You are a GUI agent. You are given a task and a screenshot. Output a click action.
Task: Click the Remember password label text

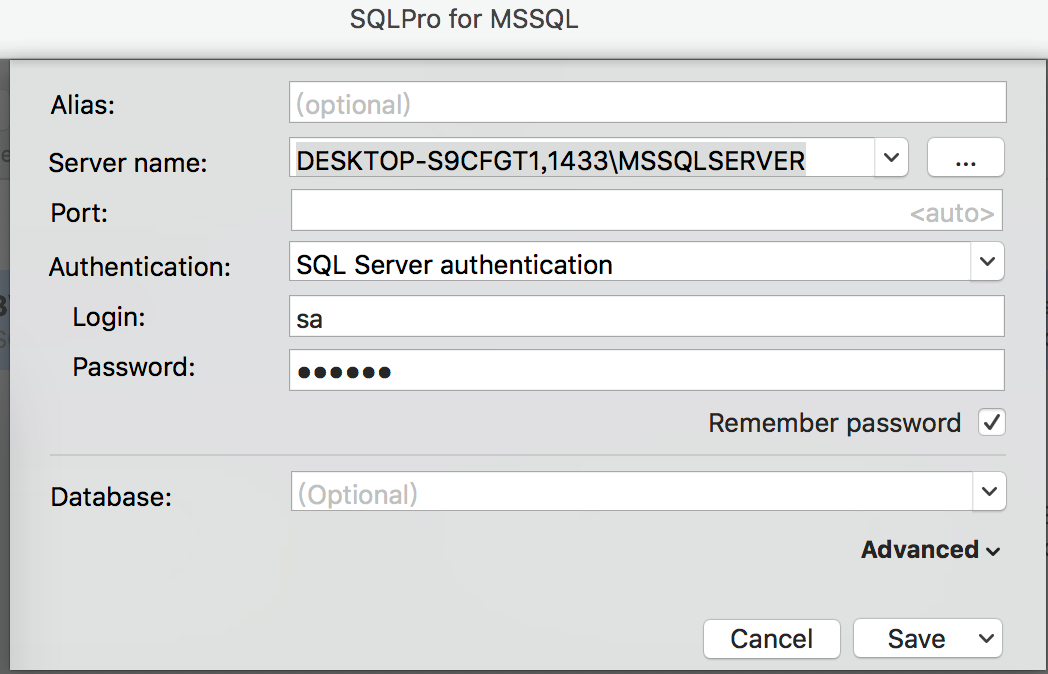pos(834,423)
